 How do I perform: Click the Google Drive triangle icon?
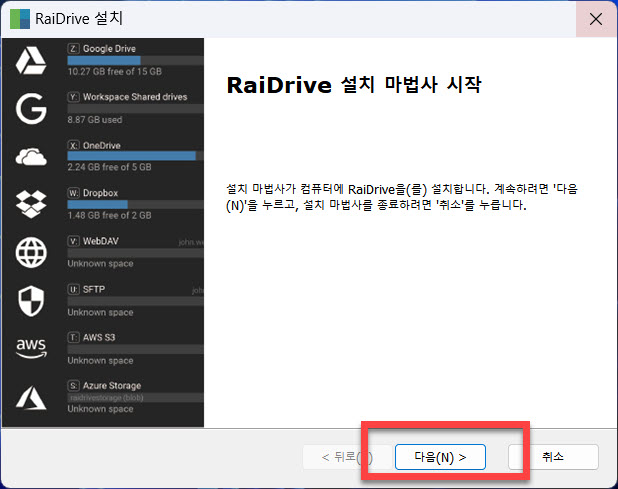[x=31, y=60]
